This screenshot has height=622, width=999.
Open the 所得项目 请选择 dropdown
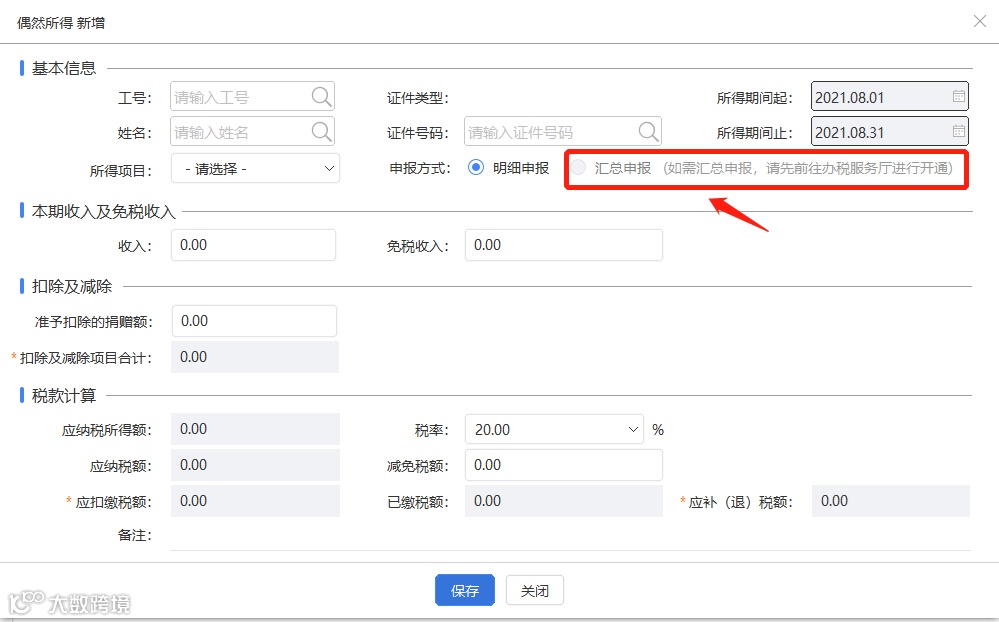pos(255,169)
